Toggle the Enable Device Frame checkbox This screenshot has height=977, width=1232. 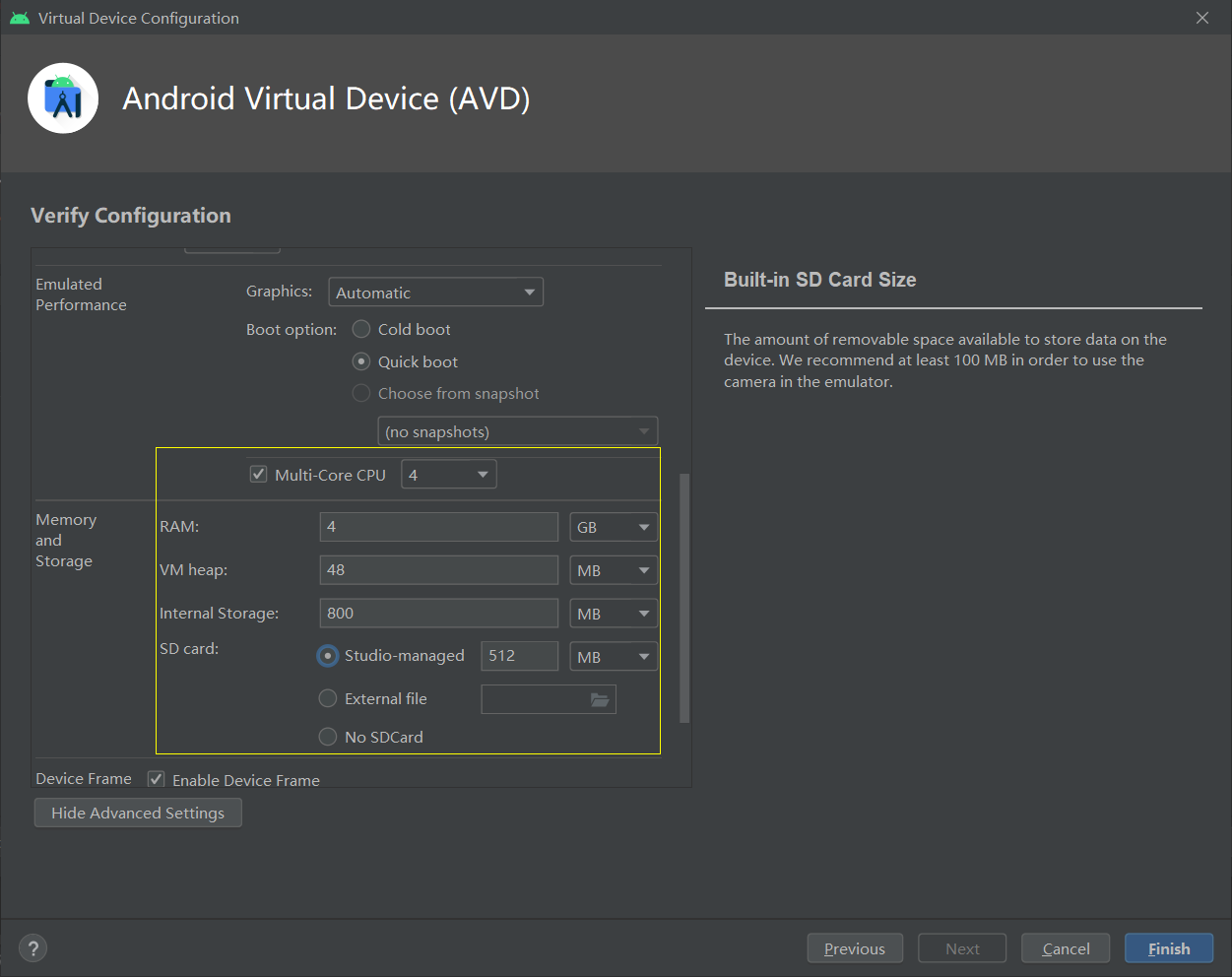156,779
